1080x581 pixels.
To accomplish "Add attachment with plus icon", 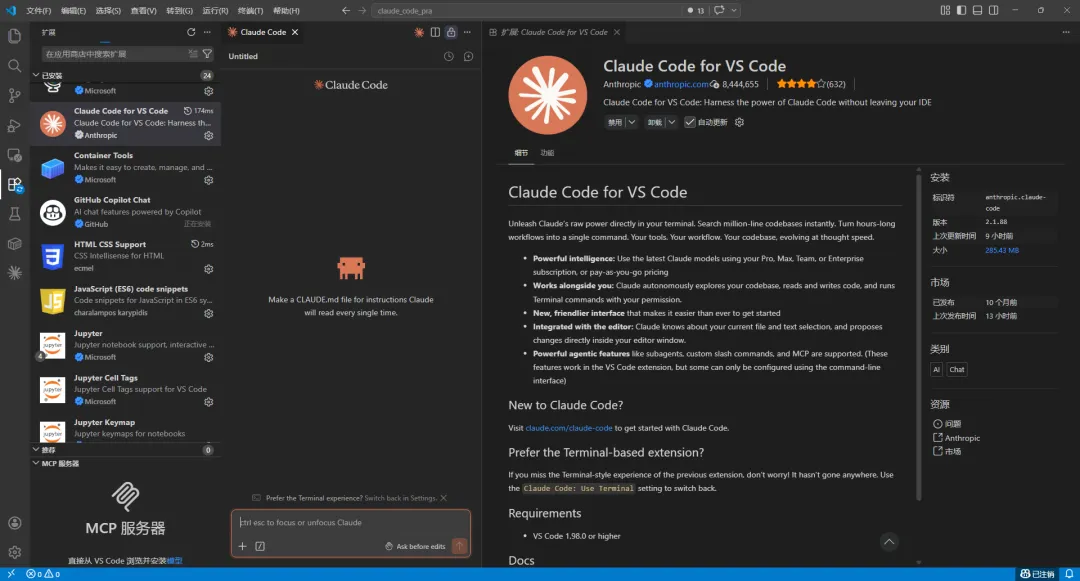I will point(242,546).
